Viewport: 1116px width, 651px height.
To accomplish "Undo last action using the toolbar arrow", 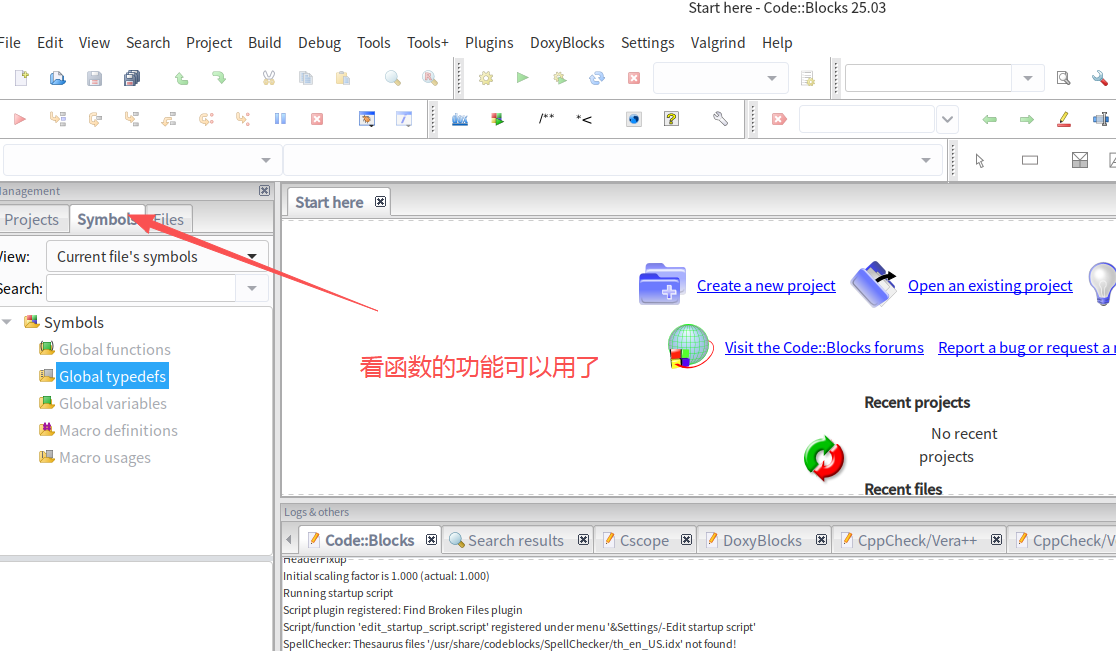I will point(184,77).
